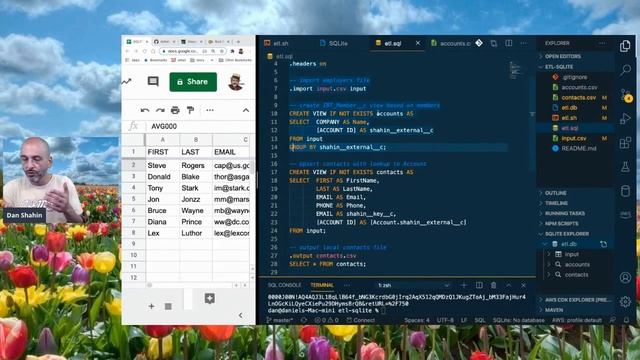Screen dimensions: 640x360
Task: Click the notifications bell in status bar
Action: coord(627,320)
